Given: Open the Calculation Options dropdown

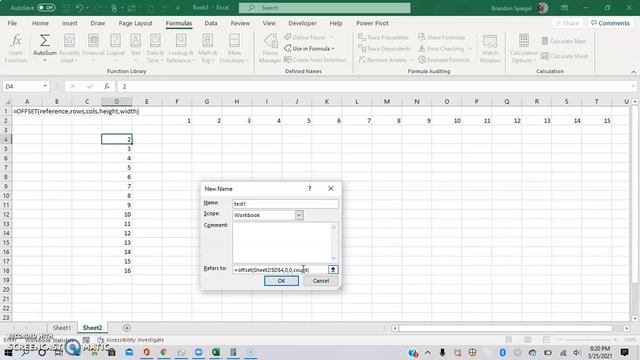Looking at the screenshot, I should coord(524,49).
